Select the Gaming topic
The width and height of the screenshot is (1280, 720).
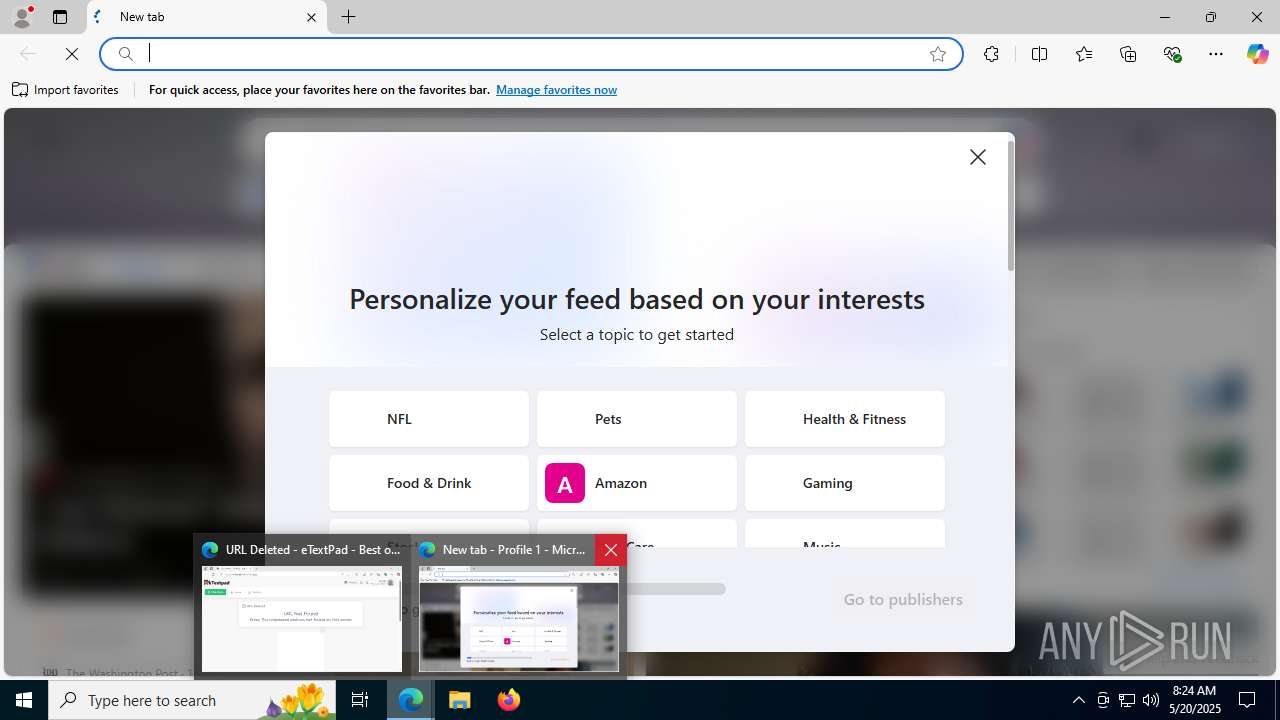[845, 483]
